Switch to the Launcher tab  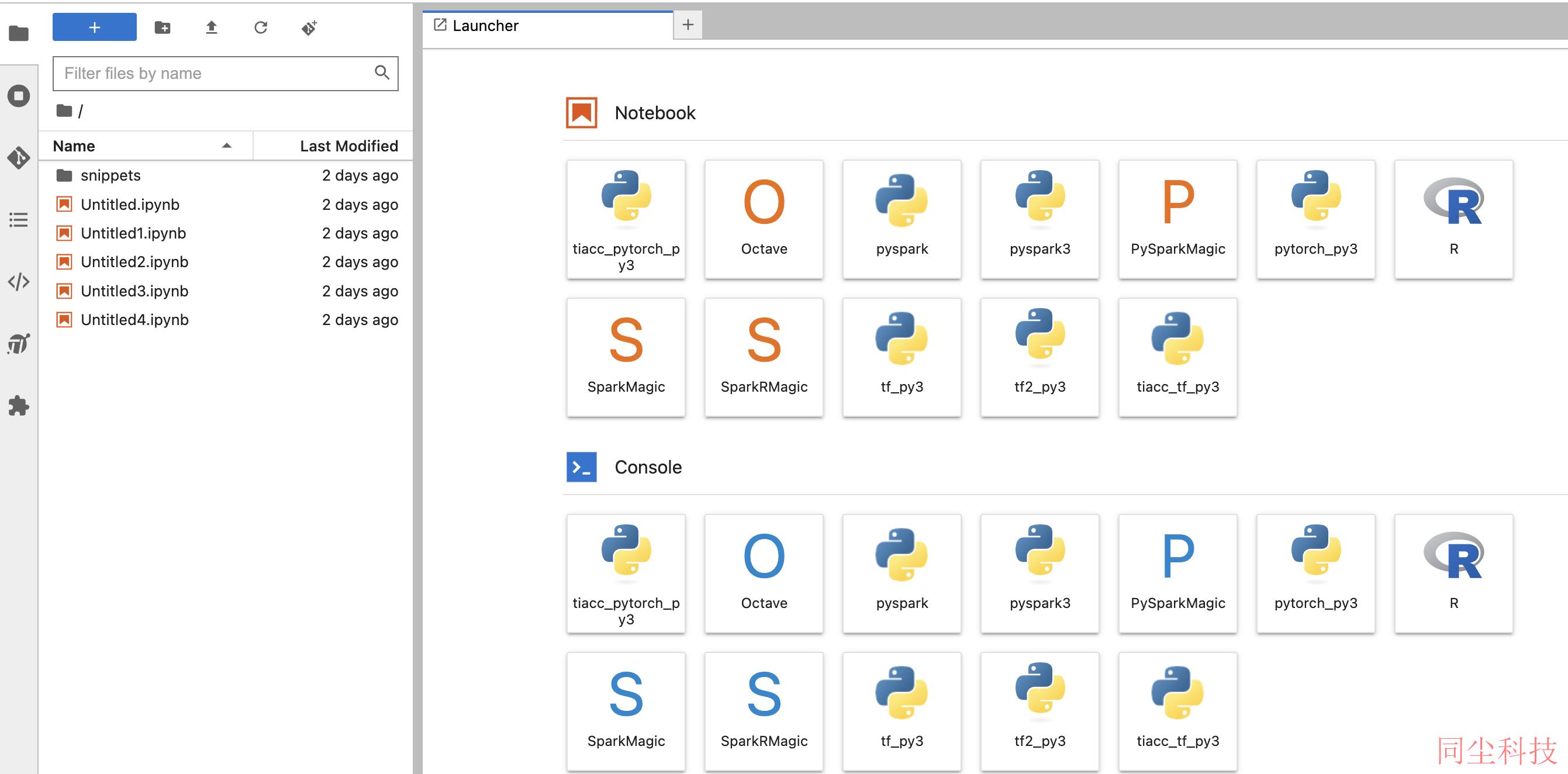(x=548, y=26)
